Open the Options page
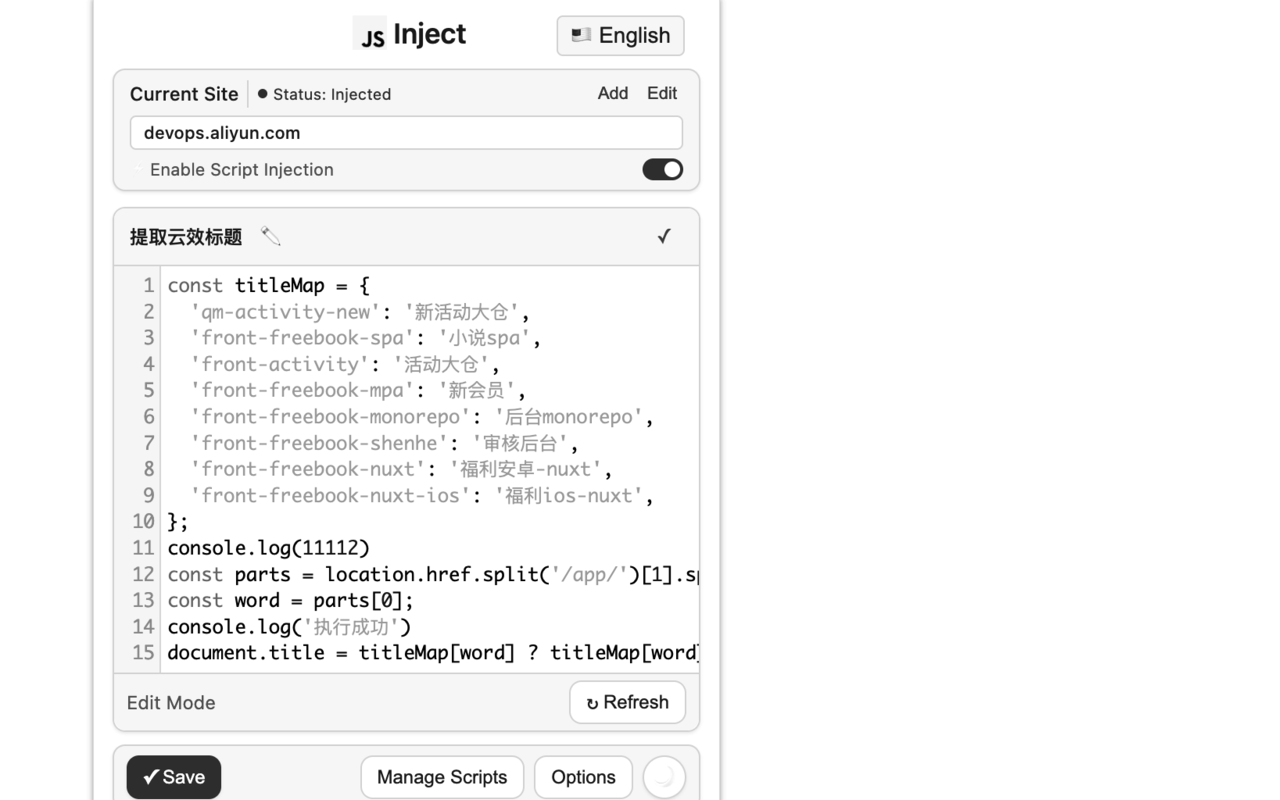Viewport: 1280px width, 800px height. (x=583, y=777)
